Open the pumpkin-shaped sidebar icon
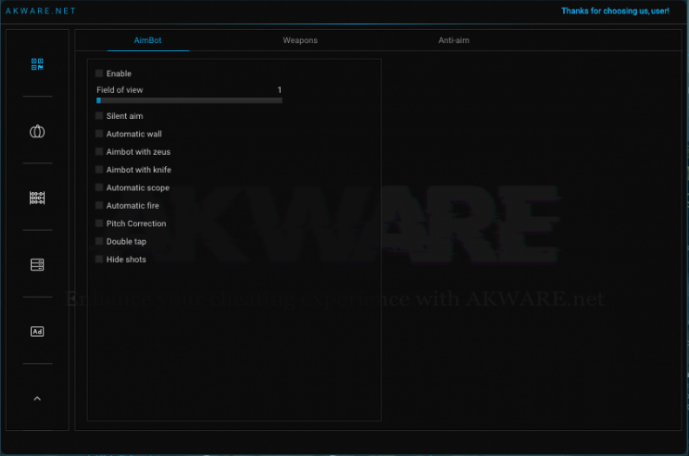689x456 pixels. 37,131
